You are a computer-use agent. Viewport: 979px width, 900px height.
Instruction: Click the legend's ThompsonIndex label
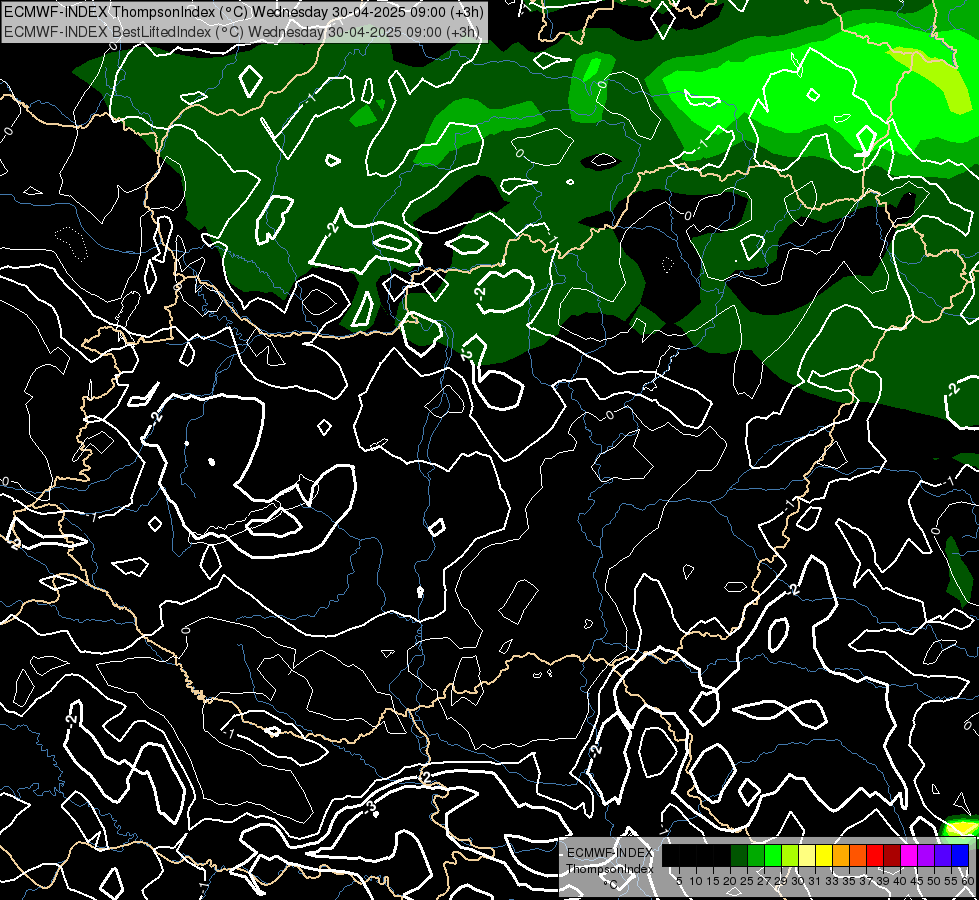tap(610, 869)
